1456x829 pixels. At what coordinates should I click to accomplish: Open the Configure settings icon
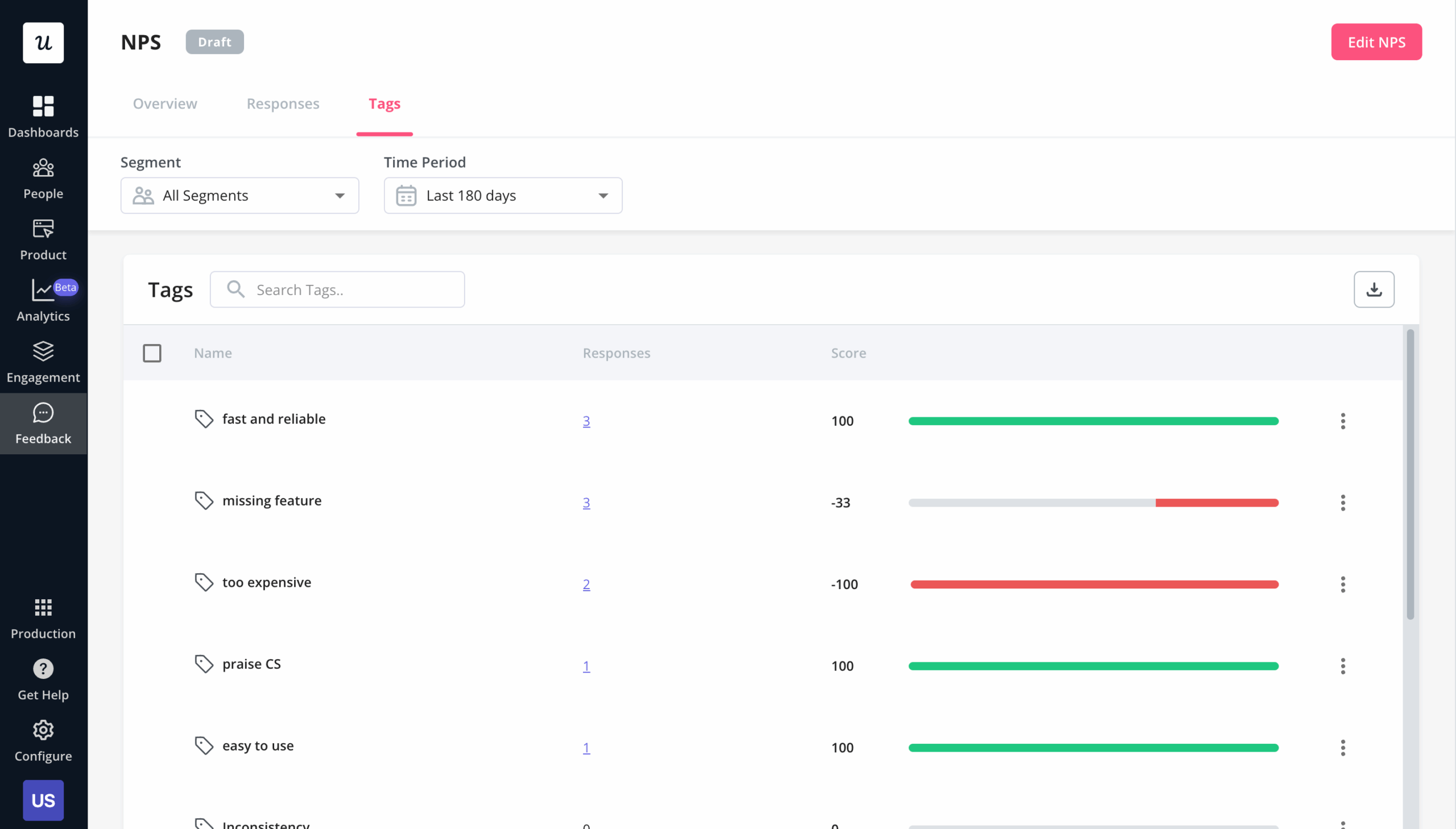(43, 739)
